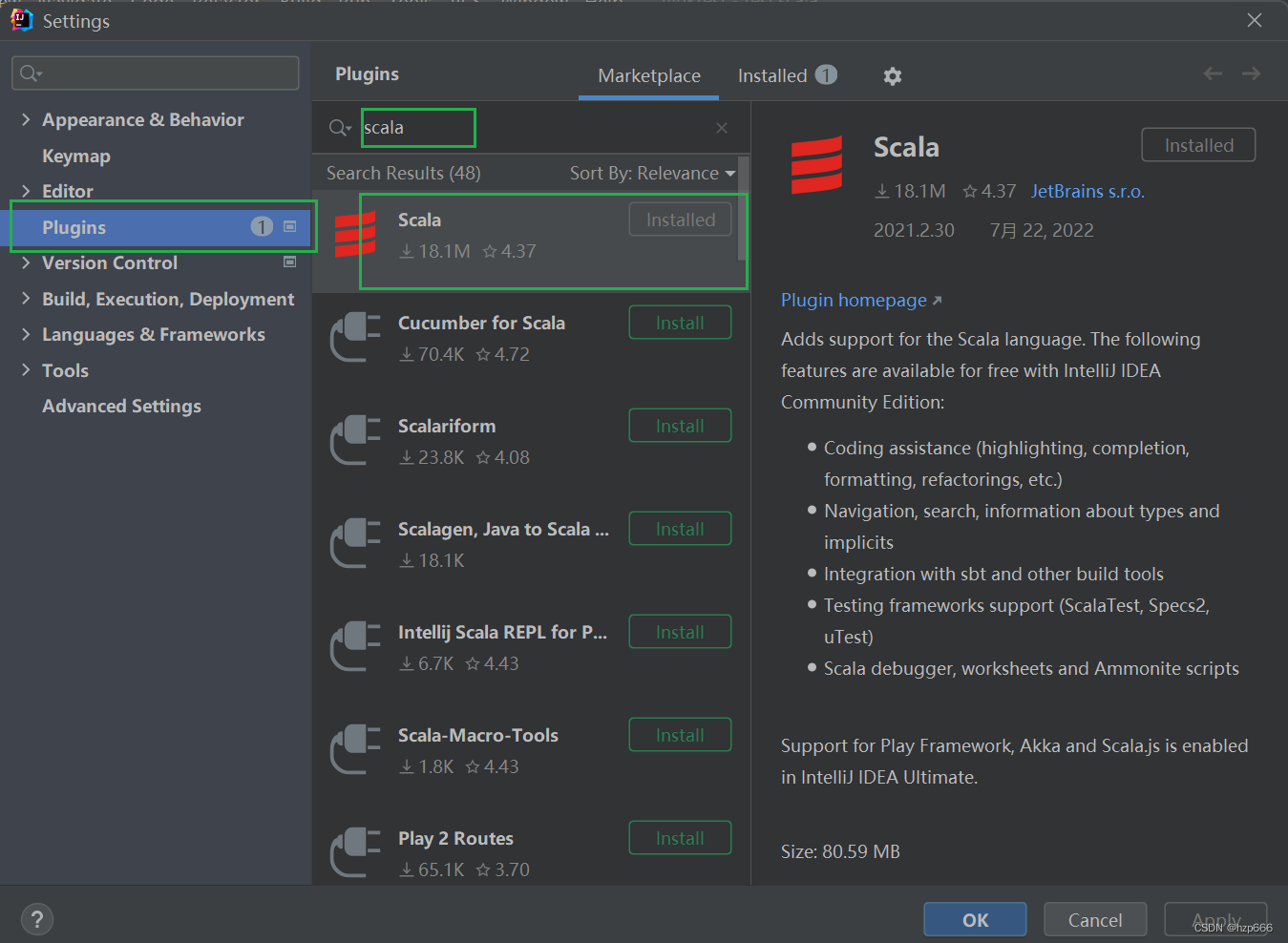Click the Intellij Scala REPL plugin icon
The height and width of the screenshot is (943, 1288).
(x=355, y=646)
